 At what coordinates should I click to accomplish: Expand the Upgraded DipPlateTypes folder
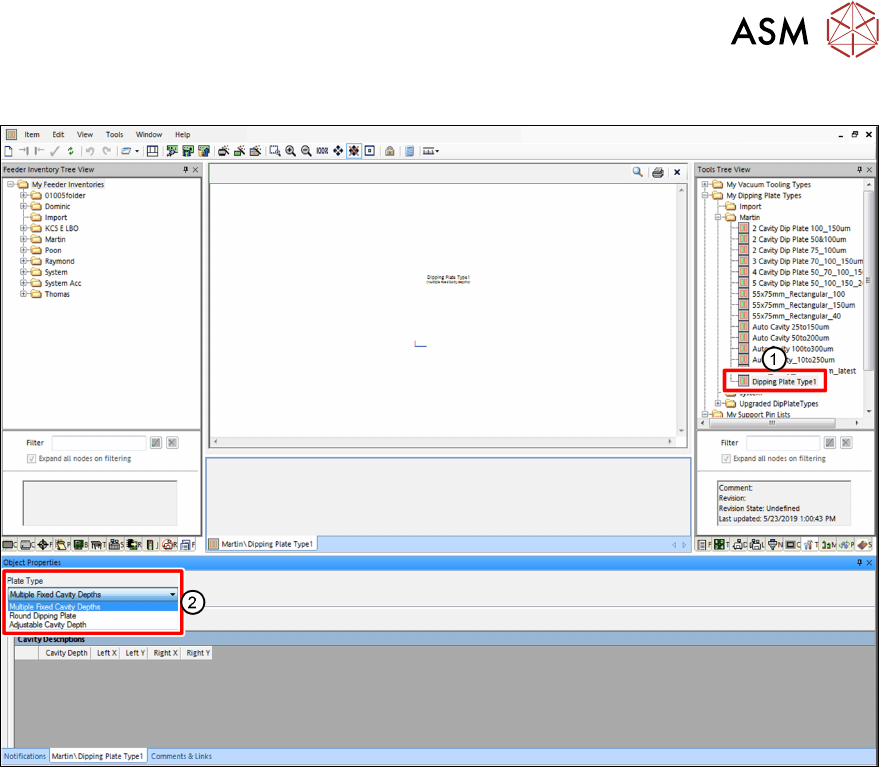(718, 404)
